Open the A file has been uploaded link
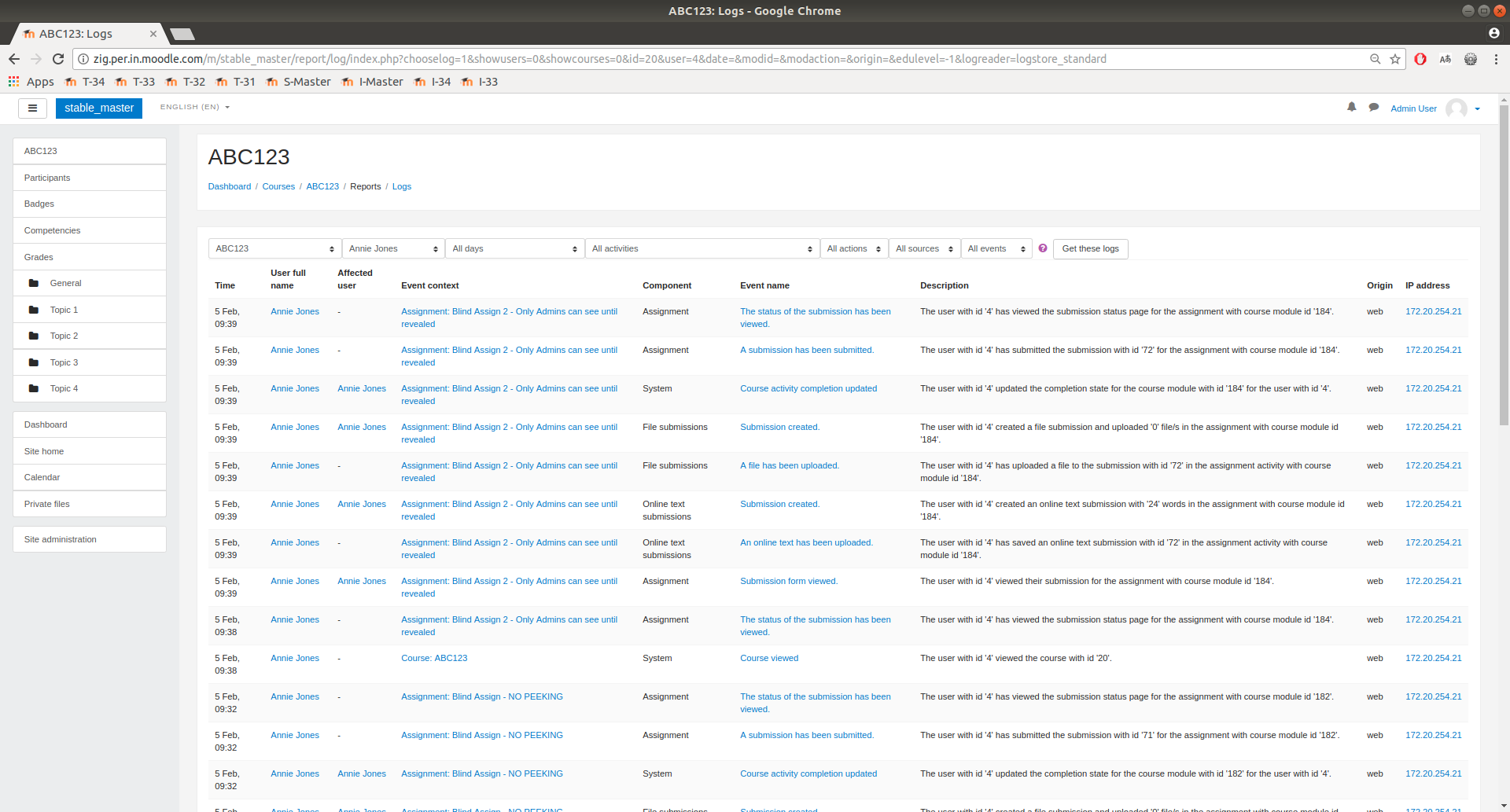 point(790,465)
